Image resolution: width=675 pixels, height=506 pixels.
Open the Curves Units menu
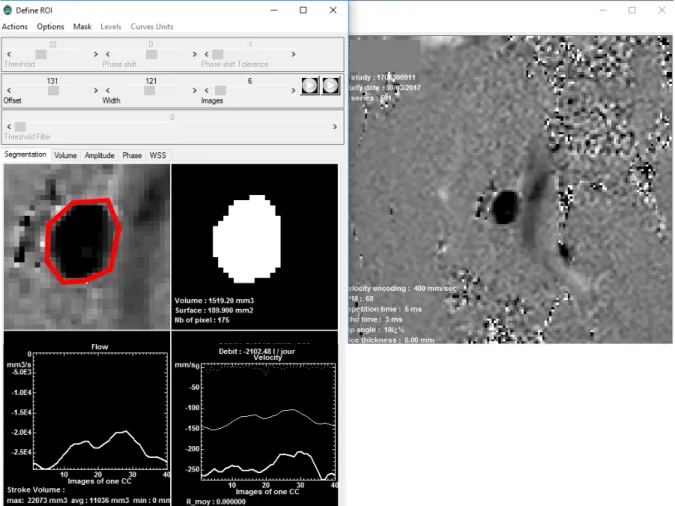(x=152, y=27)
